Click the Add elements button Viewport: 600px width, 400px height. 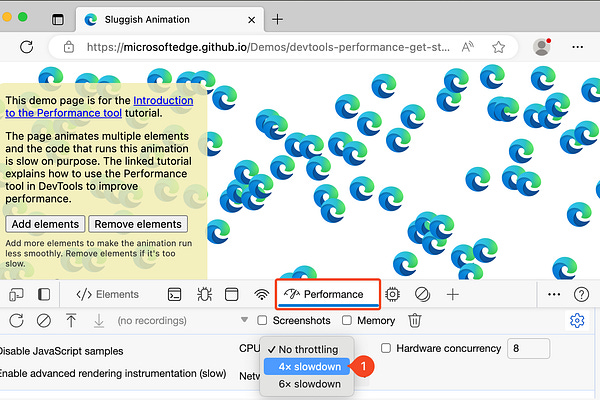(x=45, y=224)
